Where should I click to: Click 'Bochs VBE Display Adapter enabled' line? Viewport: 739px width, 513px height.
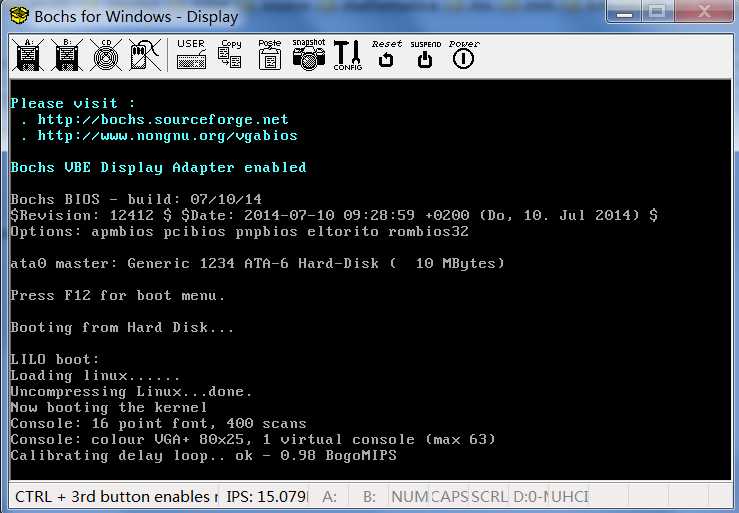[158, 167]
